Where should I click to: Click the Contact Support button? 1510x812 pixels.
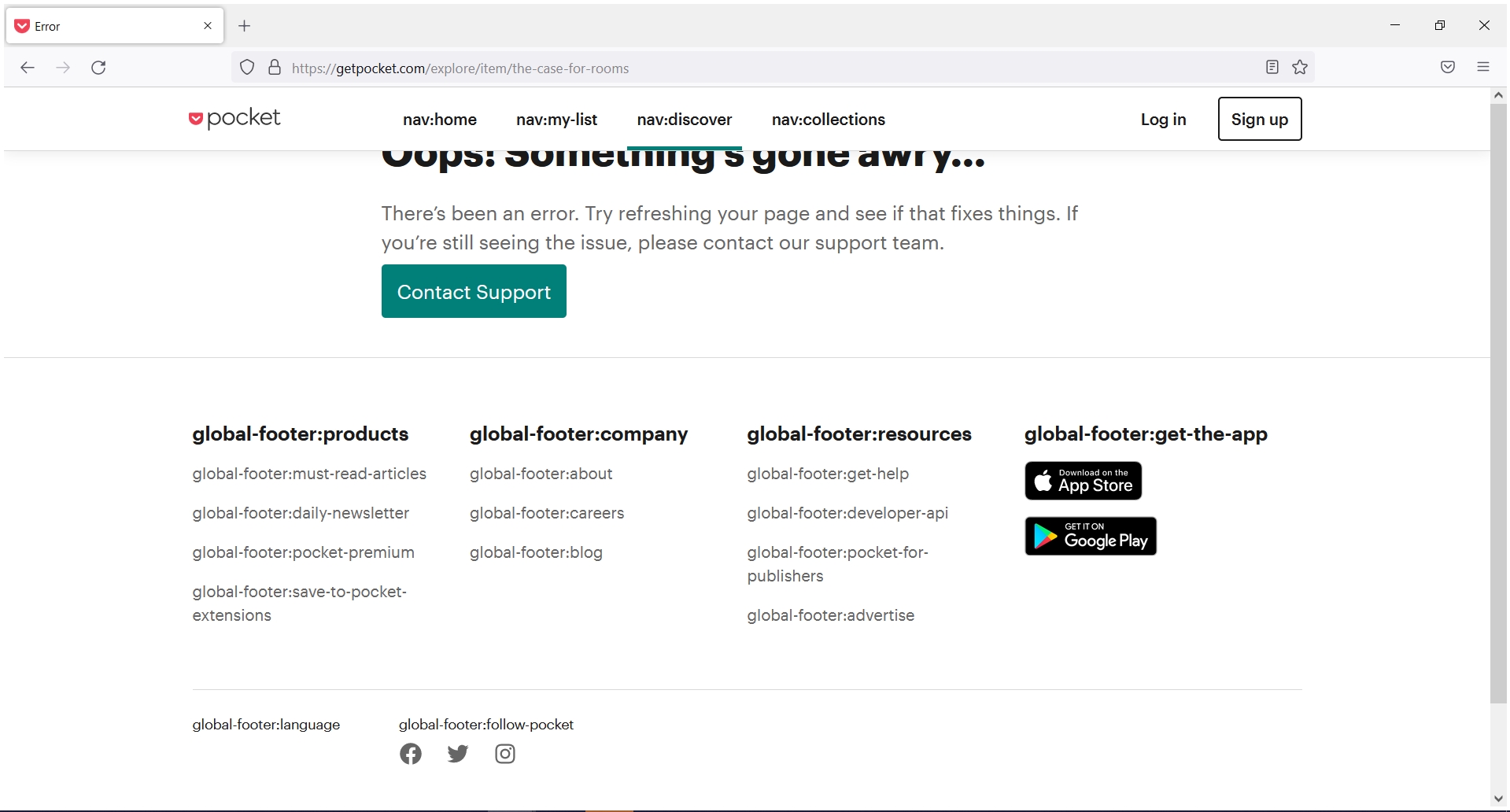click(x=473, y=291)
